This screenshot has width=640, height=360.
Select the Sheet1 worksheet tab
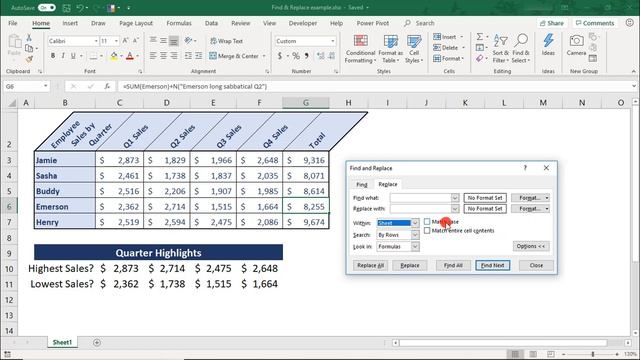pyautogui.click(x=62, y=342)
